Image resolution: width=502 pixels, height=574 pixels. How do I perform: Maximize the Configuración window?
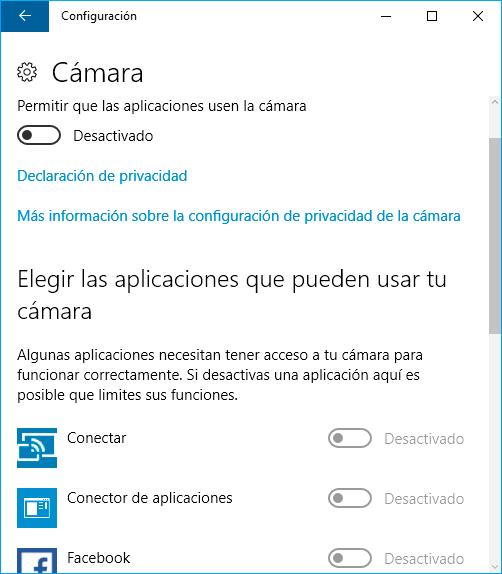point(432,16)
